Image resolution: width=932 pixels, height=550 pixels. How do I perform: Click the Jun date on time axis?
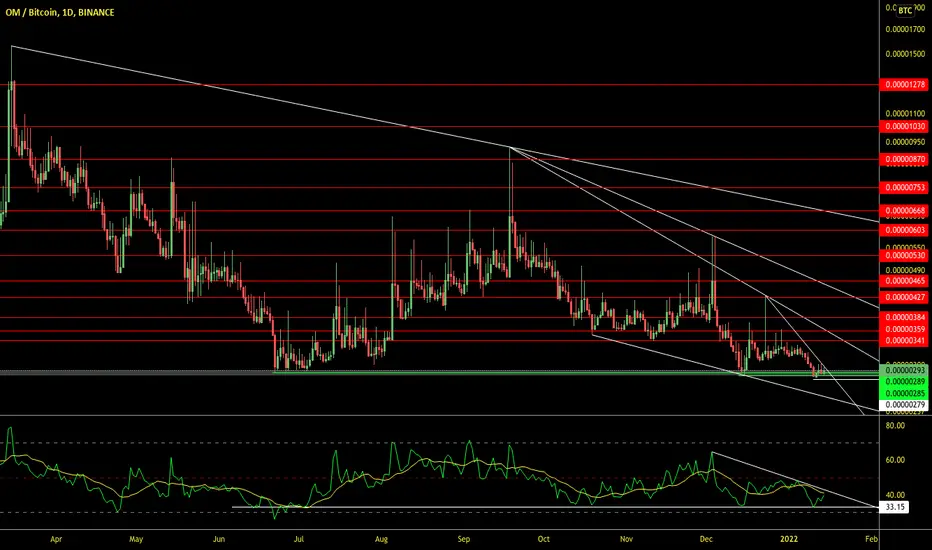tap(219, 539)
